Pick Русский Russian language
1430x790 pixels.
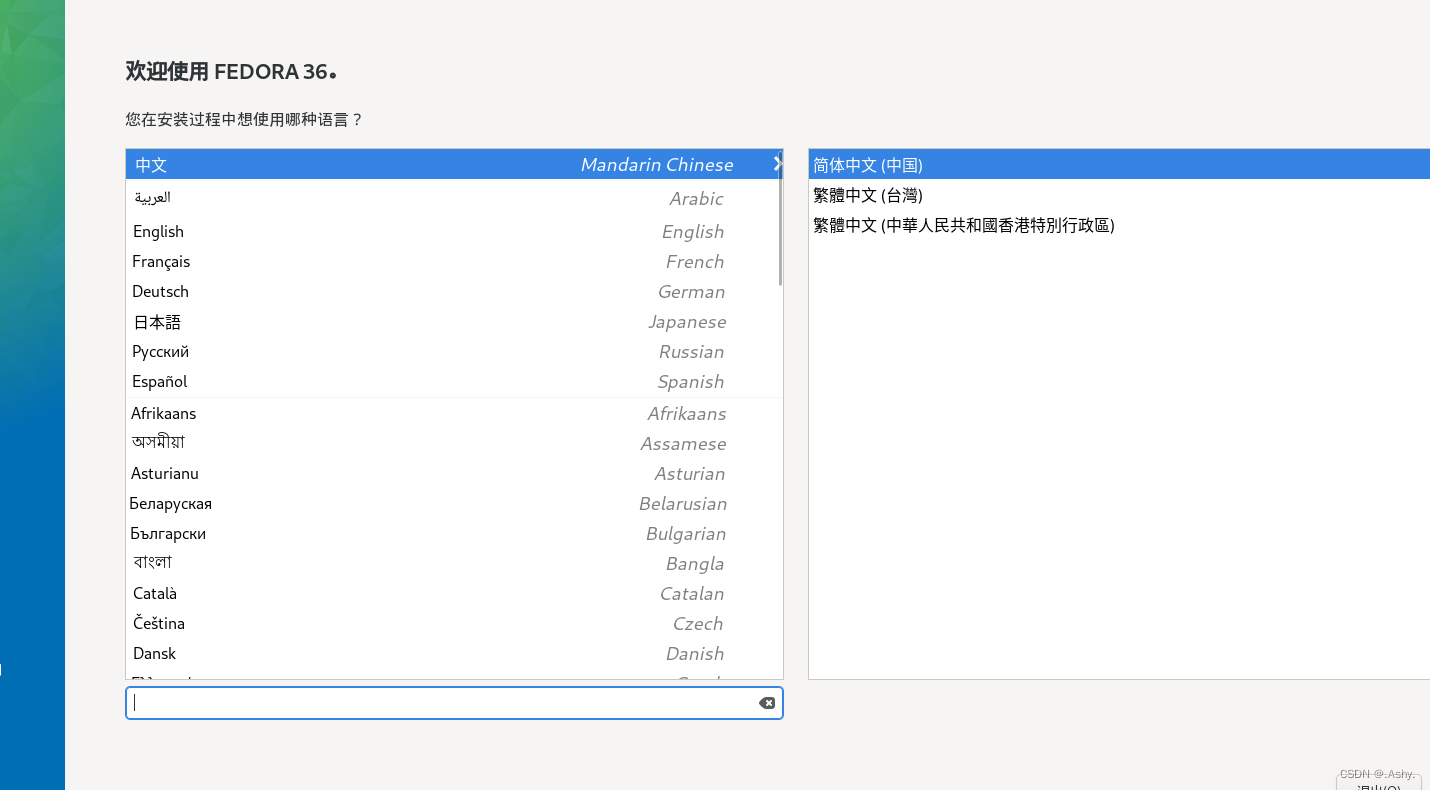point(454,351)
